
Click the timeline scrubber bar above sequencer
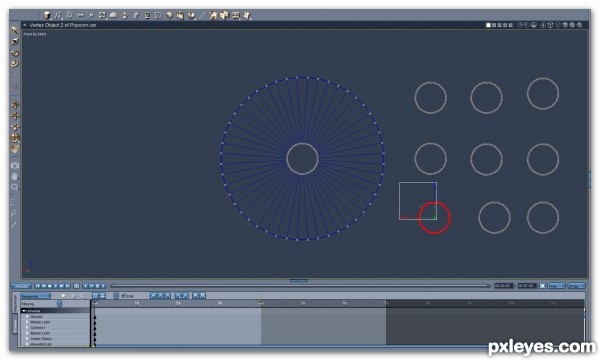click(x=300, y=286)
